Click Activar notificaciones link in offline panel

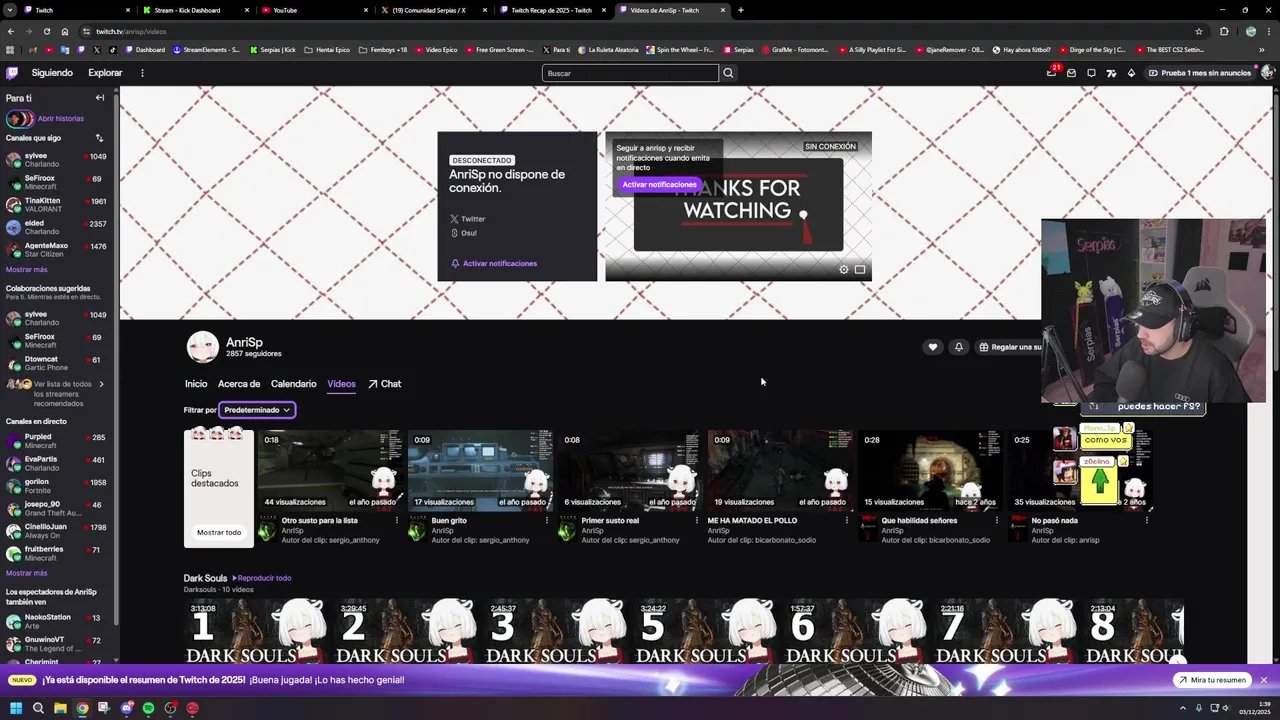494,263
